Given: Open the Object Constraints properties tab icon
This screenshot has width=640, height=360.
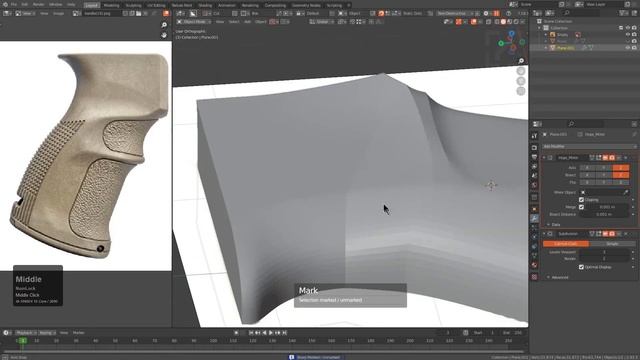Looking at the screenshot, I should click(534, 247).
